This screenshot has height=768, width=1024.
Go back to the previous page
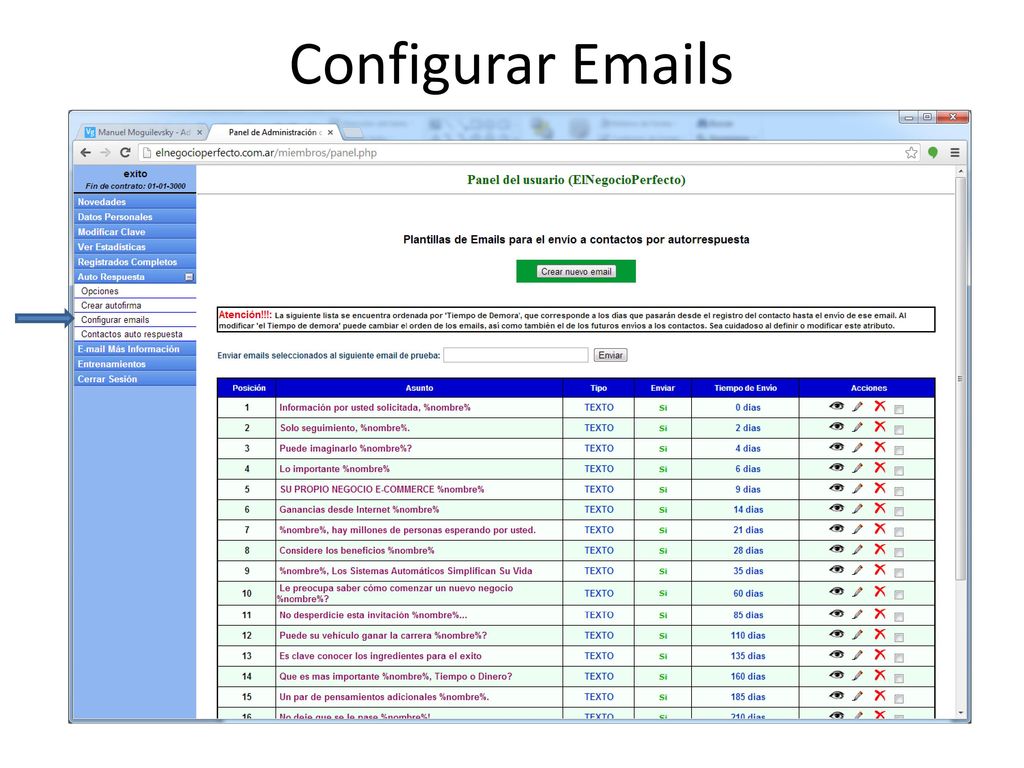pyautogui.click(x=86, y=153)
